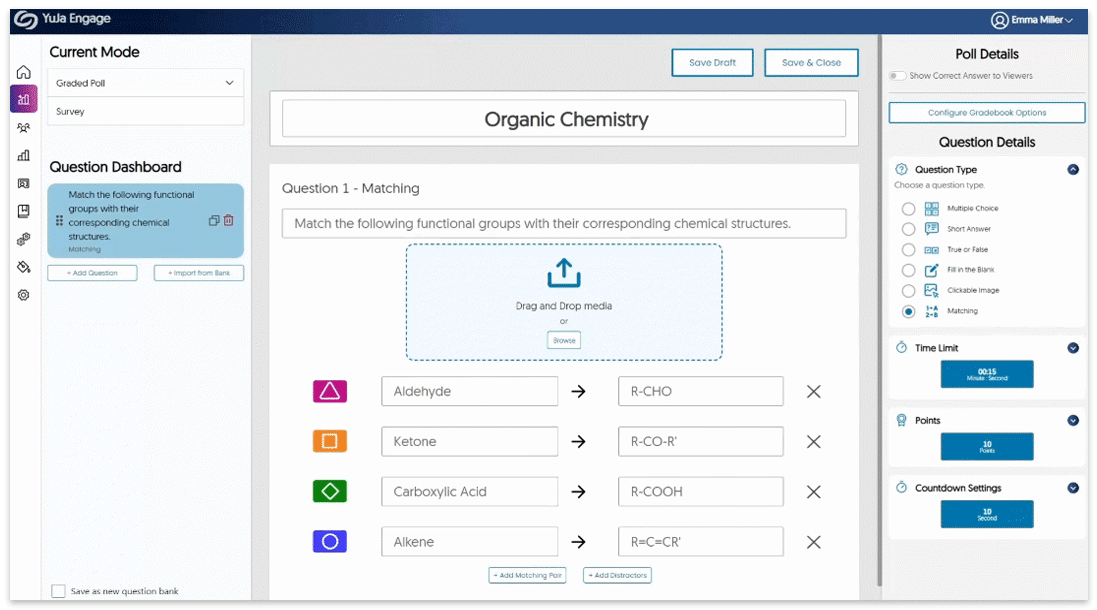This screenshot has width=1097, height=610.
Task: Click the upload media arrow icon
Action: 564,273
